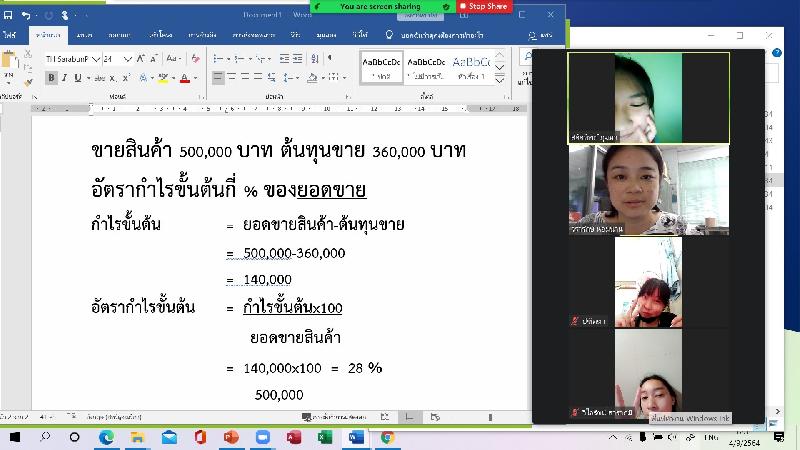Screen dimensions: 800x450
Task: Click the Clear Formatting icon
Action: (198, 59)
